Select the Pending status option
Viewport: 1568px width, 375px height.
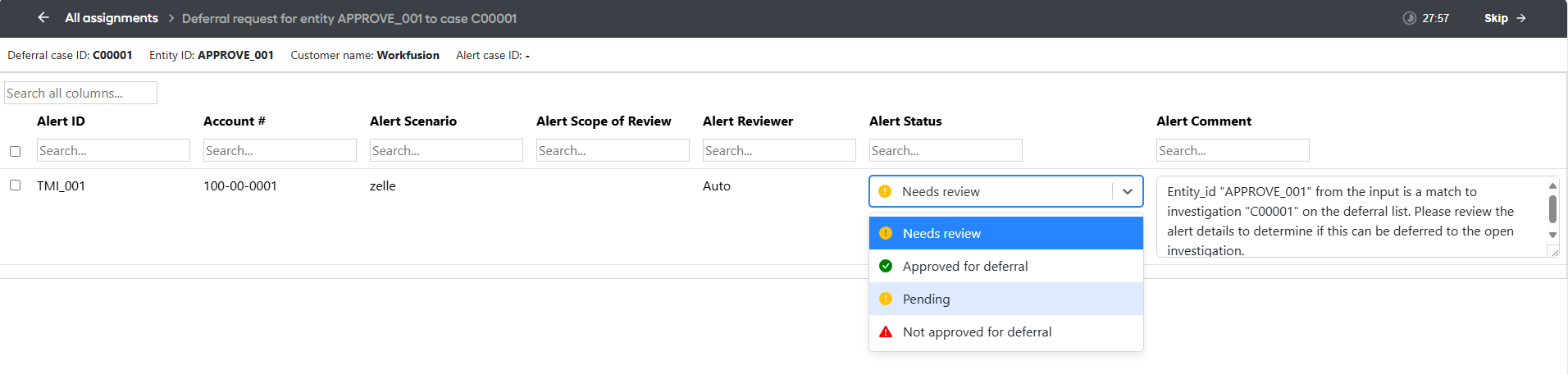tap(1005, 299)
